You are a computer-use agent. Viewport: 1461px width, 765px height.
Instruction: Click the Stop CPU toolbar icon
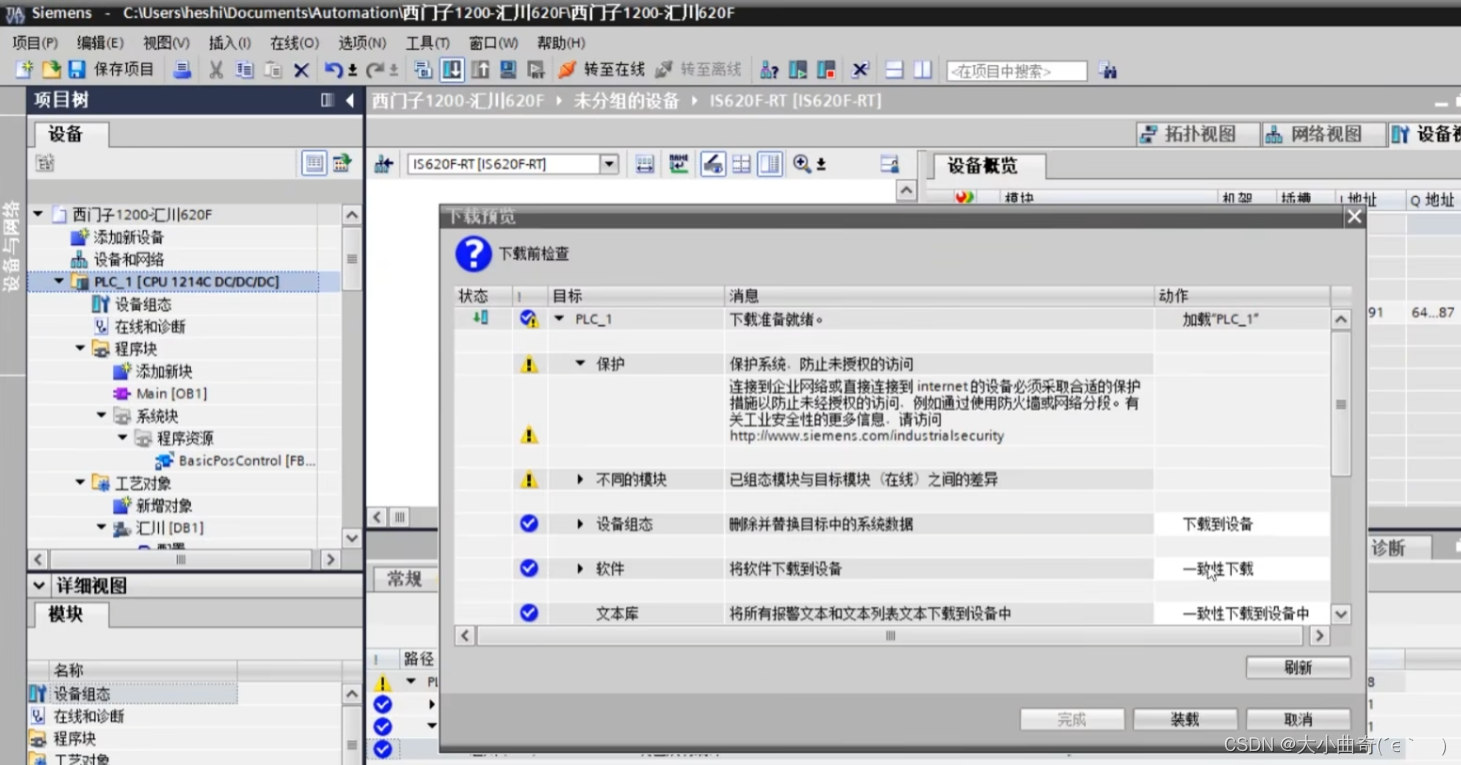pos(826,70)
